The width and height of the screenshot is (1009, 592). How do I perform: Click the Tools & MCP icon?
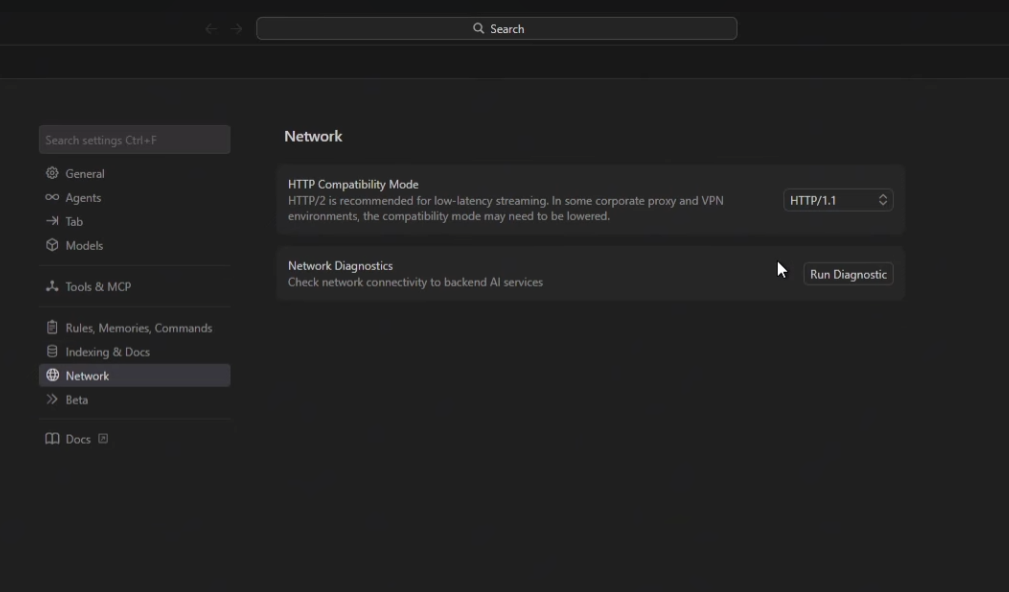52,287
